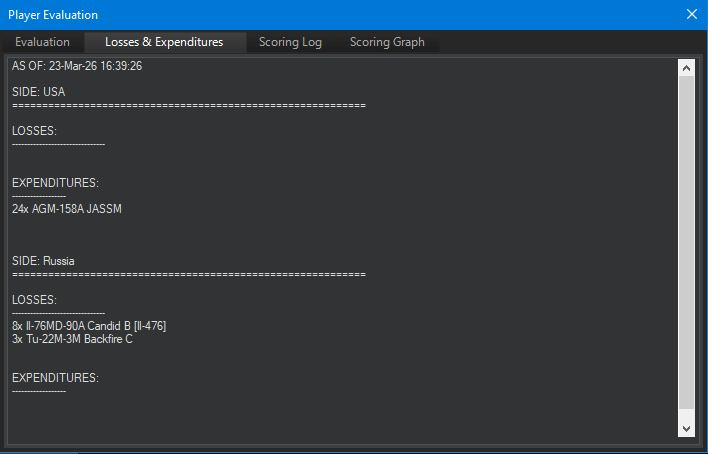Click the scrollbar down arrow
708x454 pixels.
686,428
